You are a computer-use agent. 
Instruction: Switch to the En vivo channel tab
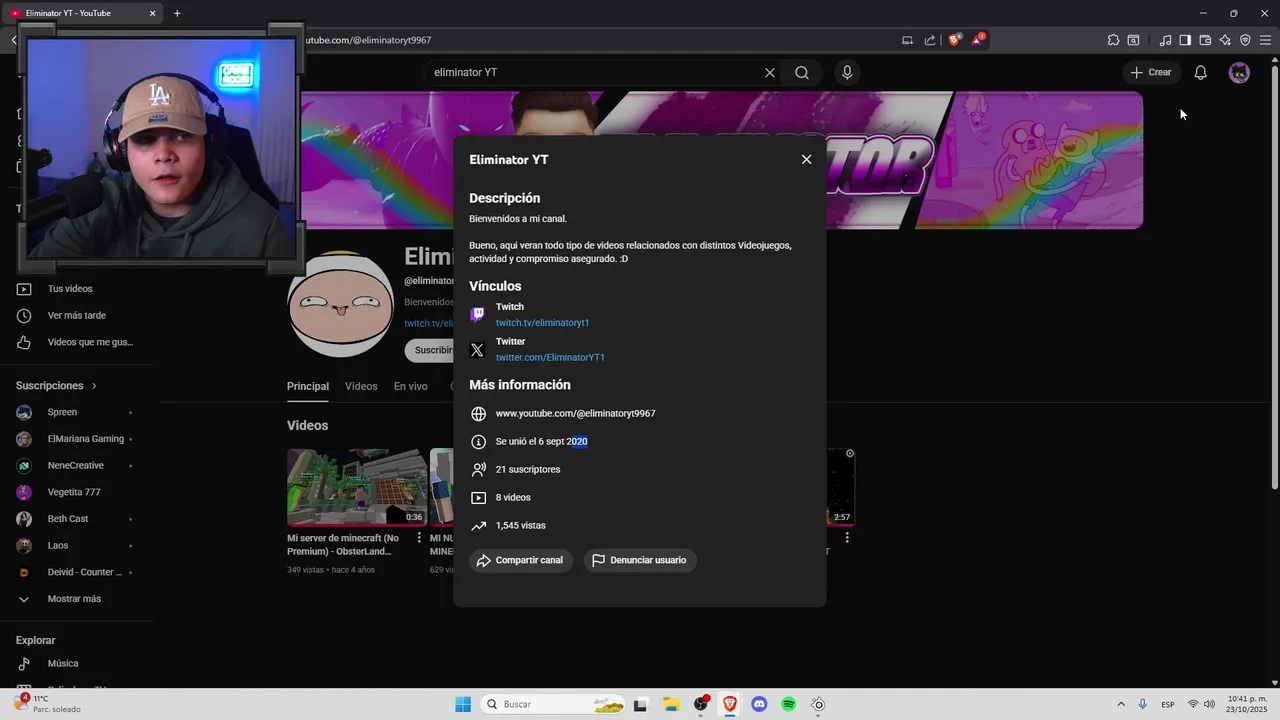(410, 386)
